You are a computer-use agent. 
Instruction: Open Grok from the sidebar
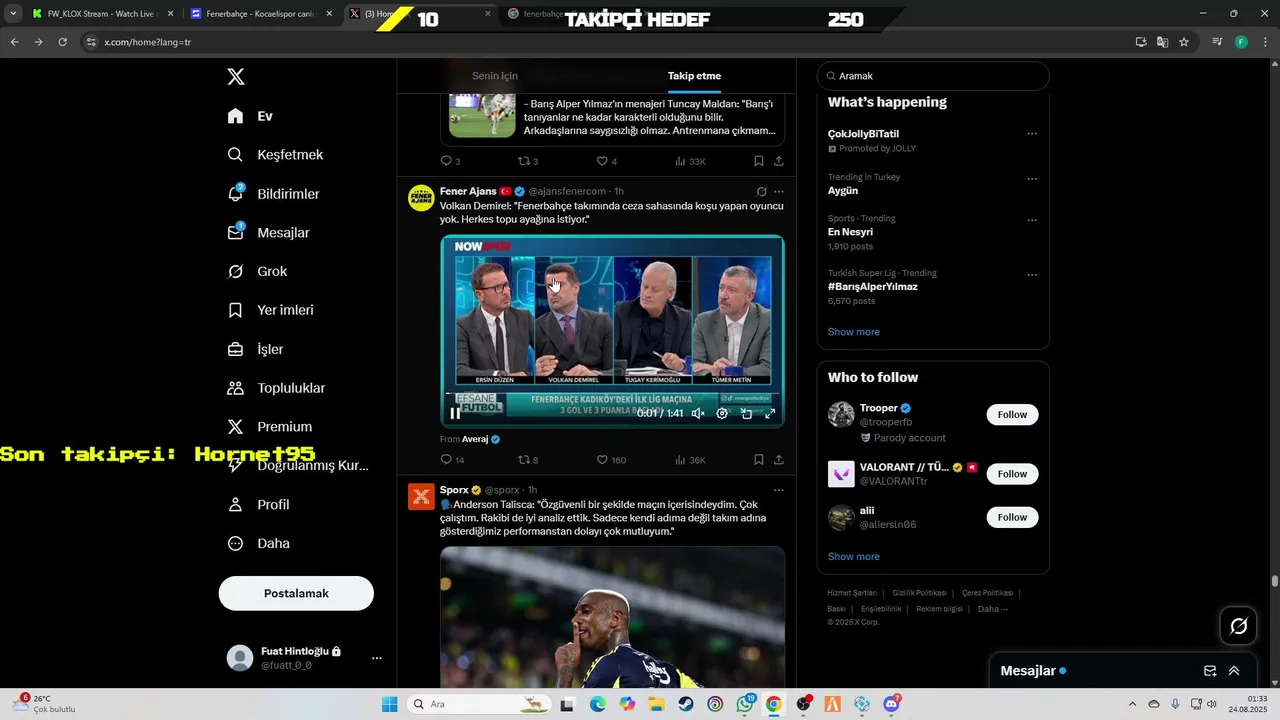(257, 272)
